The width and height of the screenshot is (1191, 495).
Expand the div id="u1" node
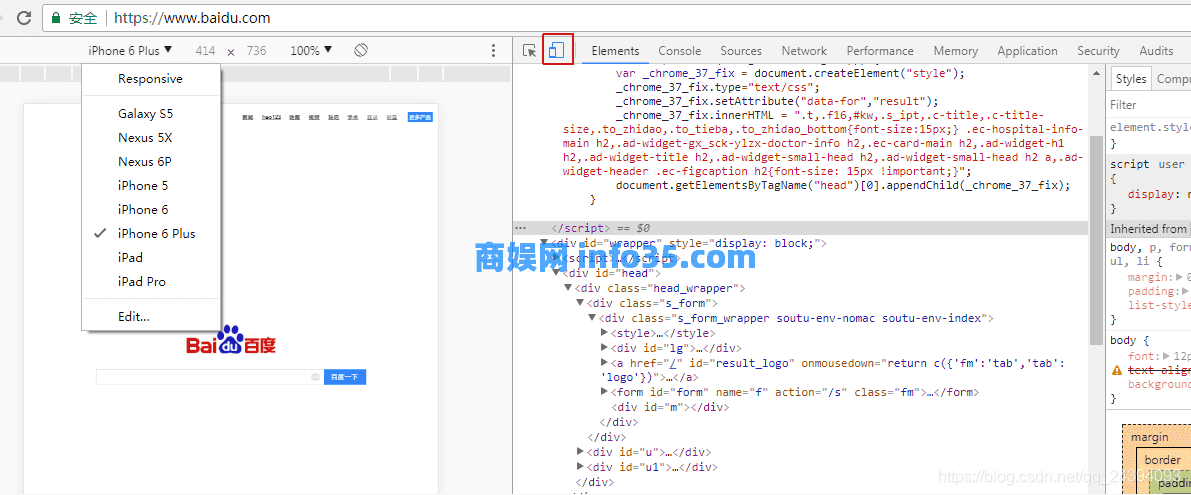(580, 467)
